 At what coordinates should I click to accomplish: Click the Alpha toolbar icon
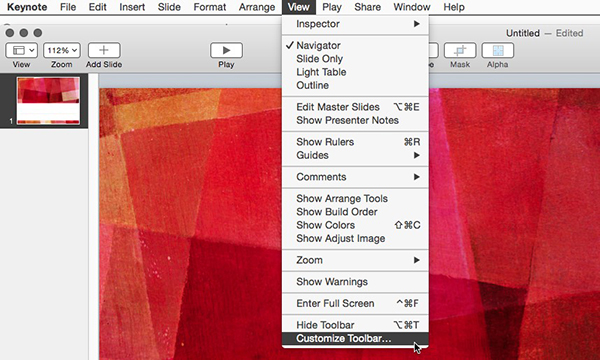click(x=497, y=50)
